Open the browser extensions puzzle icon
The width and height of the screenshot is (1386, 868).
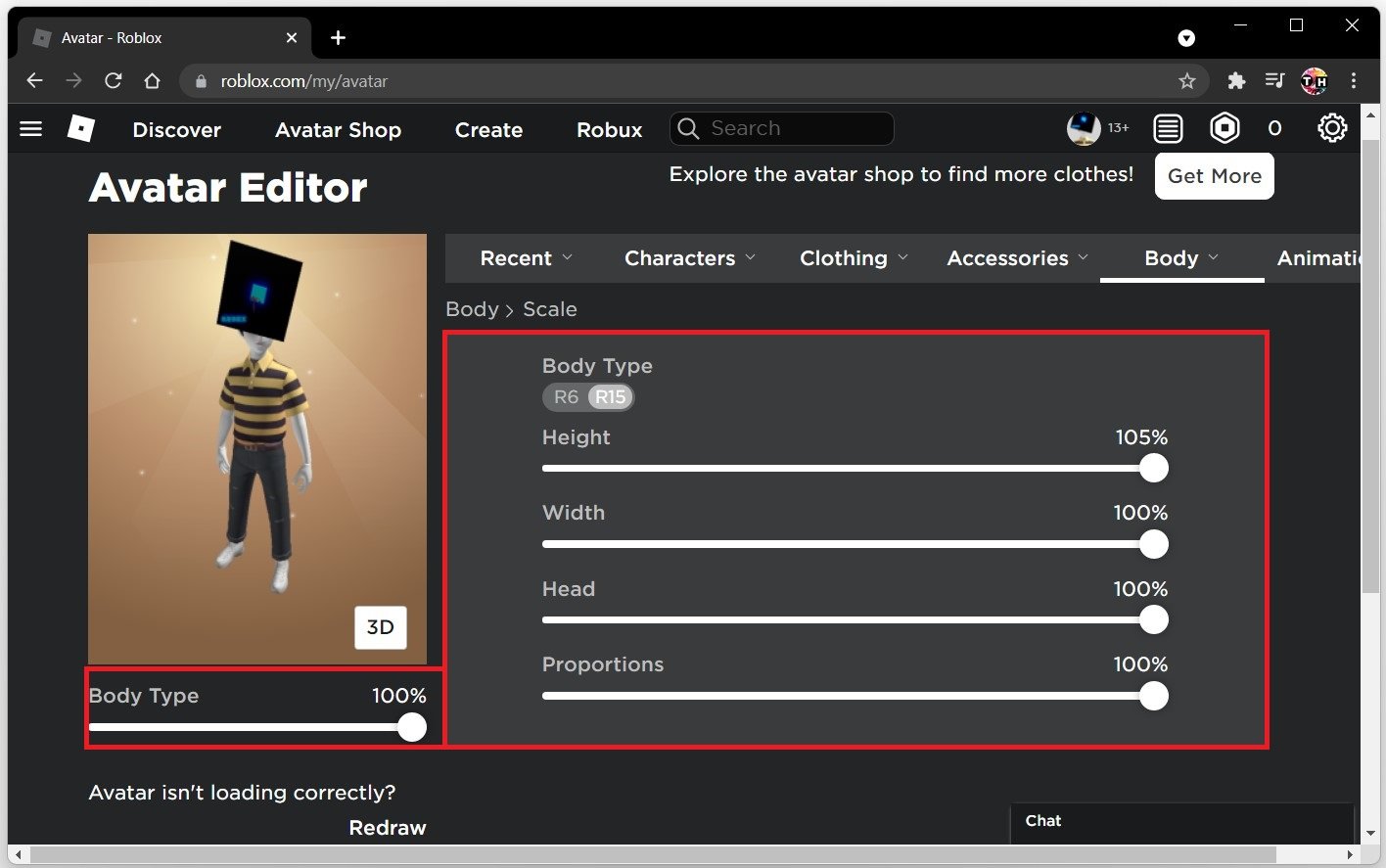coord(1236,81)
